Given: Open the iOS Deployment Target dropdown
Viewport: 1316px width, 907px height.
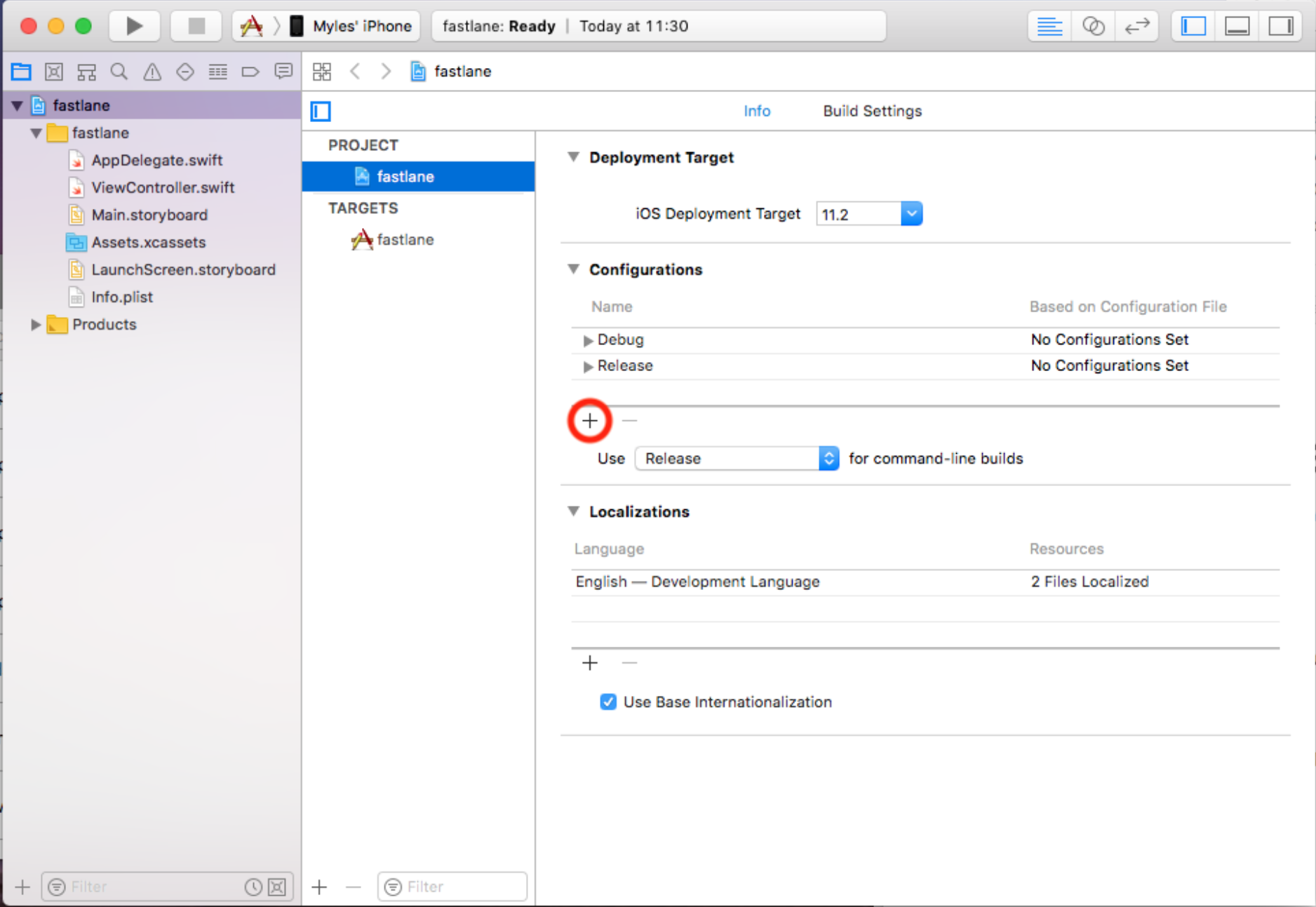Looking at the screenshot, I should (911, 214).
